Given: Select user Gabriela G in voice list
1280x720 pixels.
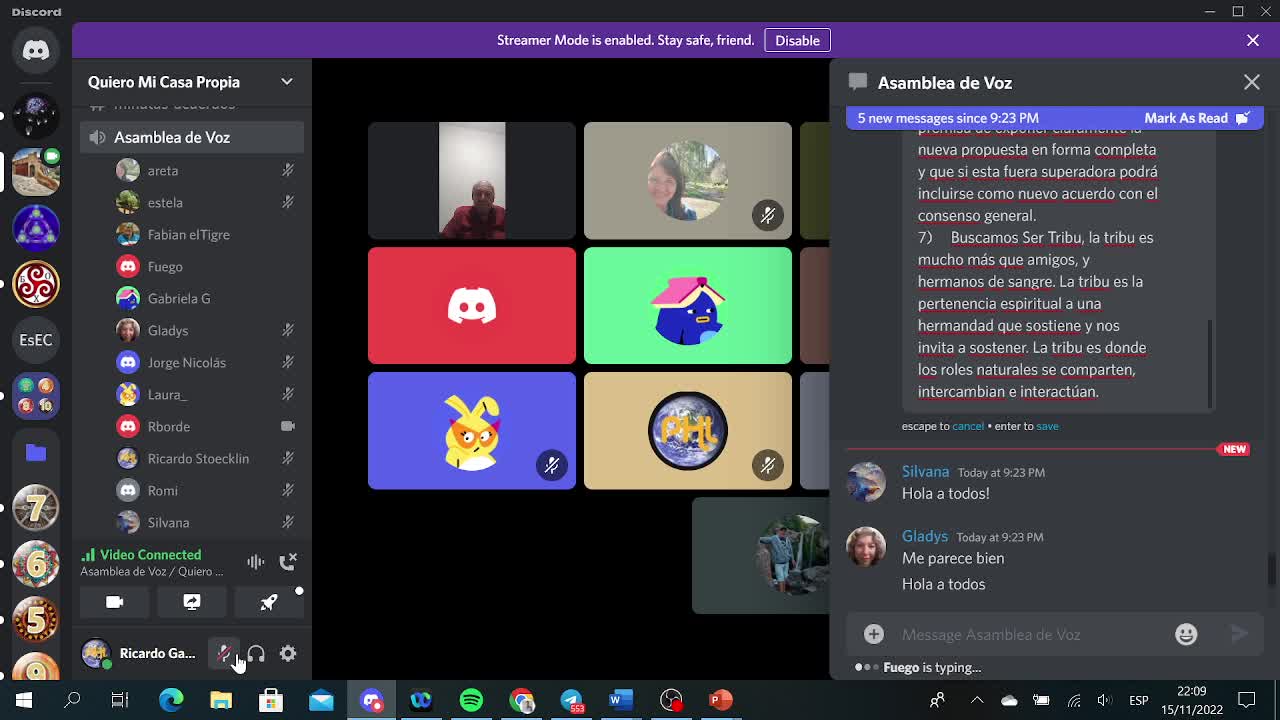Looking at the screenshot, I should pos(206,298).
